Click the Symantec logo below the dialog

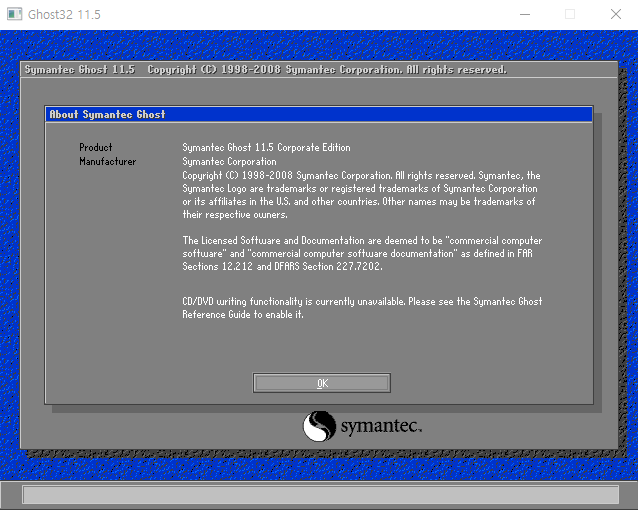362,426
